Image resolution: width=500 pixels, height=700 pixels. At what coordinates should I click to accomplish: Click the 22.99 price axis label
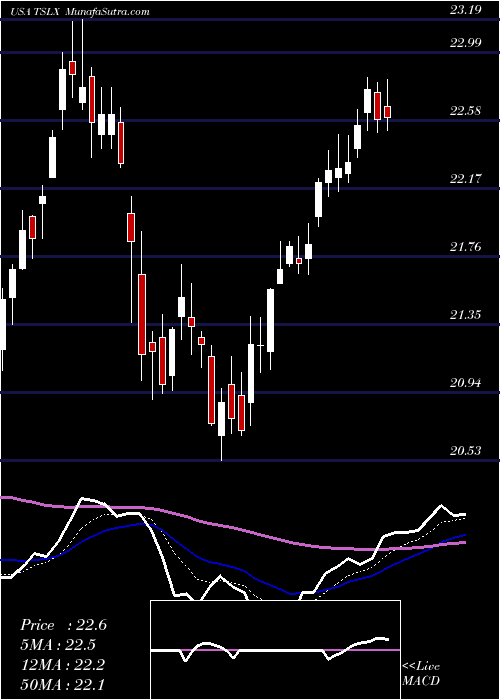point(466,43)
